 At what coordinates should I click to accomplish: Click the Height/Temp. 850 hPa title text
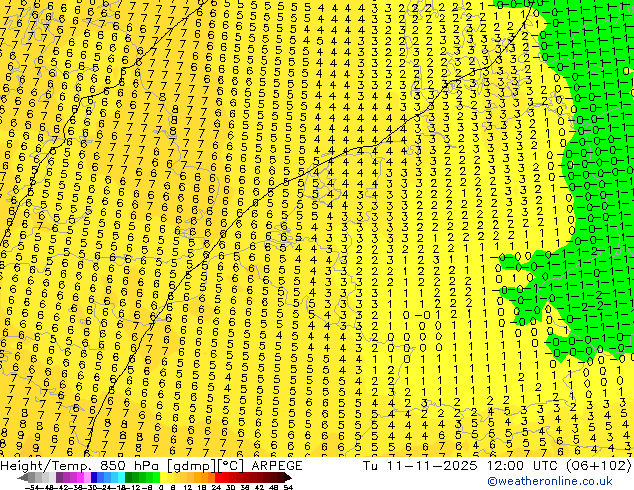click(x=82, y=466)
